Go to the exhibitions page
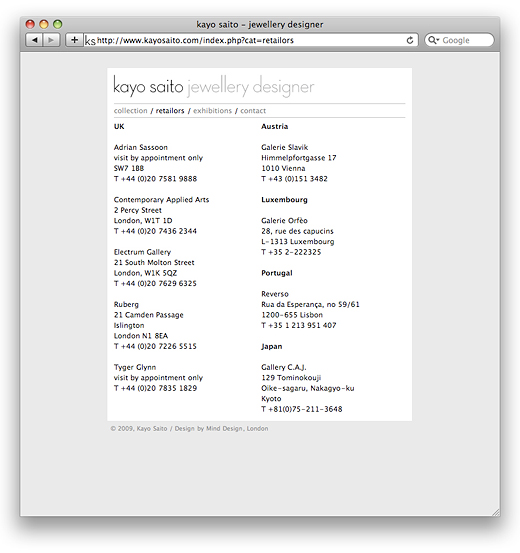The height and width of the screenshot is (553, 520). click(x=212, y=111)
